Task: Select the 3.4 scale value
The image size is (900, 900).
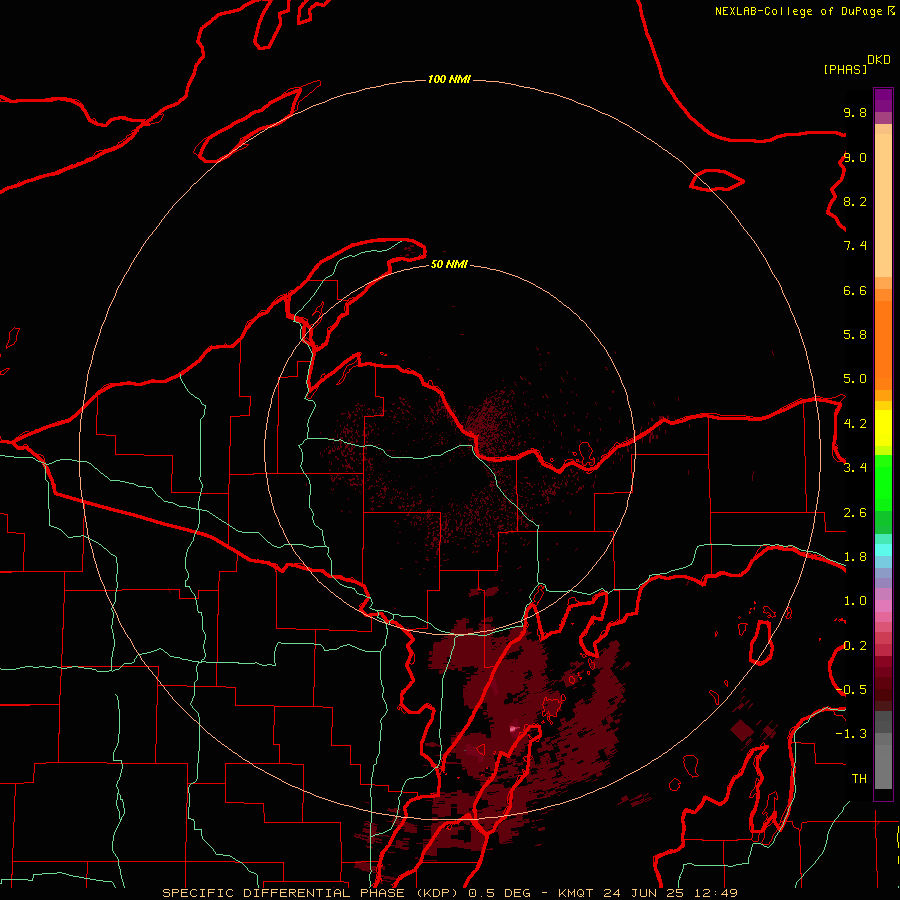Action: click(x=855, y=467)
